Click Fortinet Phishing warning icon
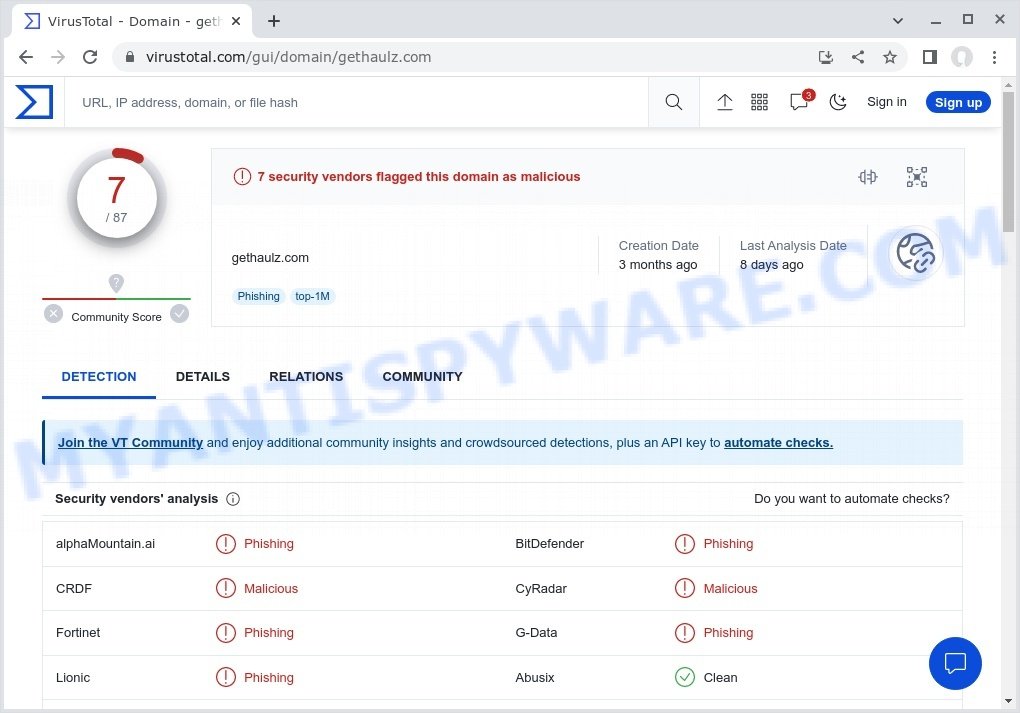This screenshot has height=713, width=1020. pyautogui.click(x=226, y=633)
